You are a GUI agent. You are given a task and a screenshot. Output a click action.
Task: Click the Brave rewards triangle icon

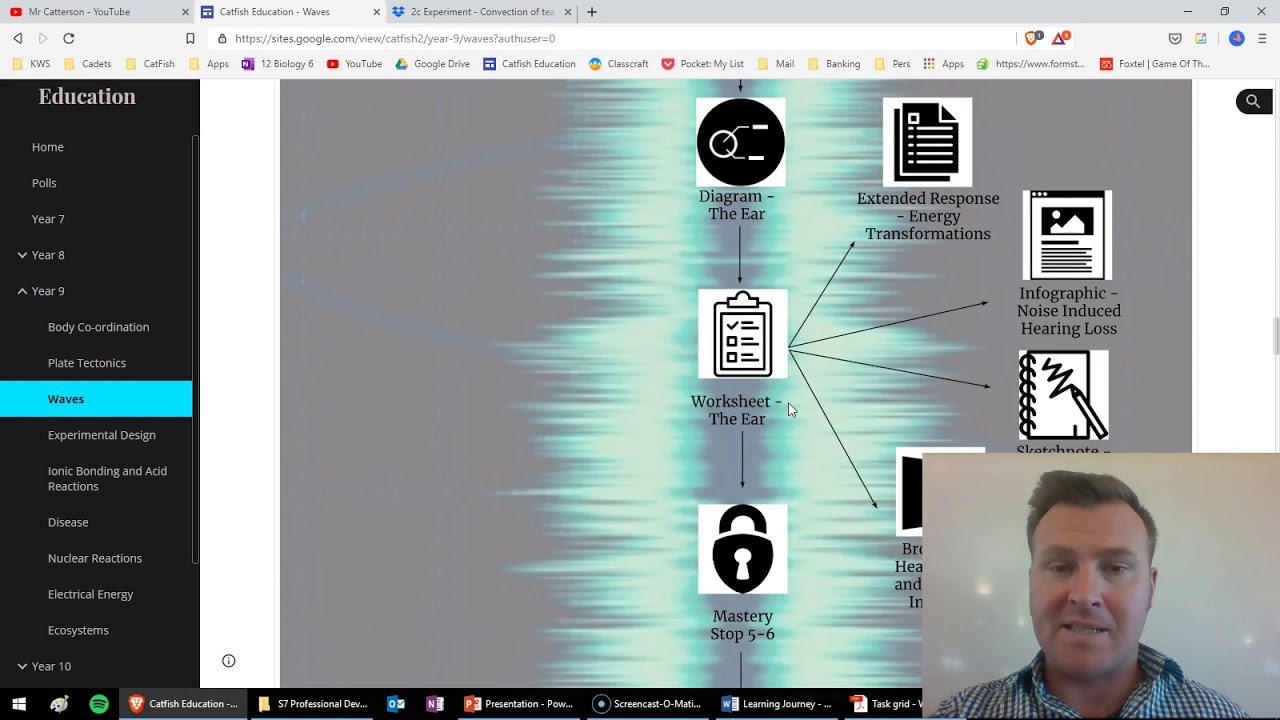pyautogui.click(x=1061, y=38)
